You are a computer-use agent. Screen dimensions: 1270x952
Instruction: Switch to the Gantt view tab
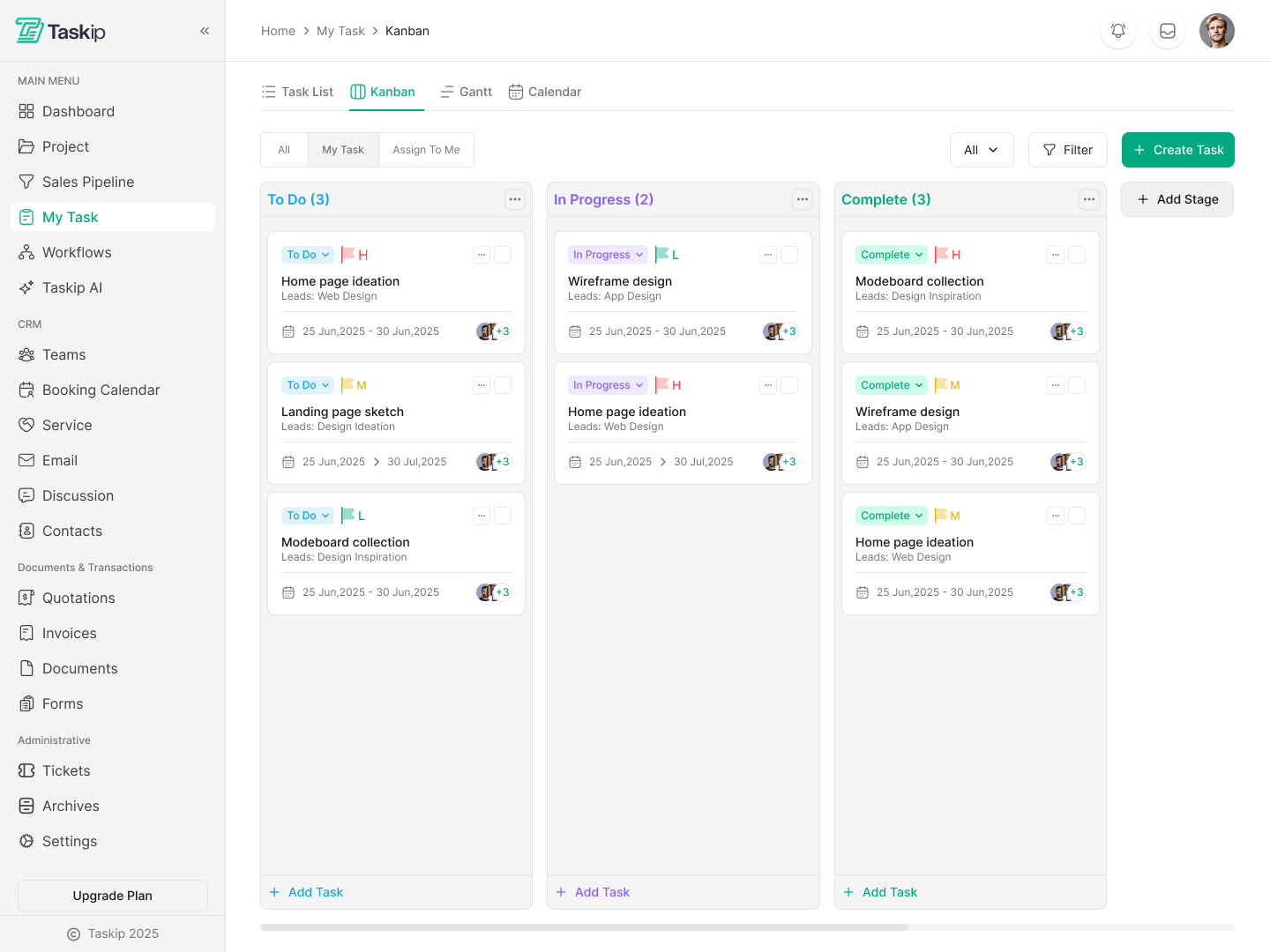click(x=467, y=92)
